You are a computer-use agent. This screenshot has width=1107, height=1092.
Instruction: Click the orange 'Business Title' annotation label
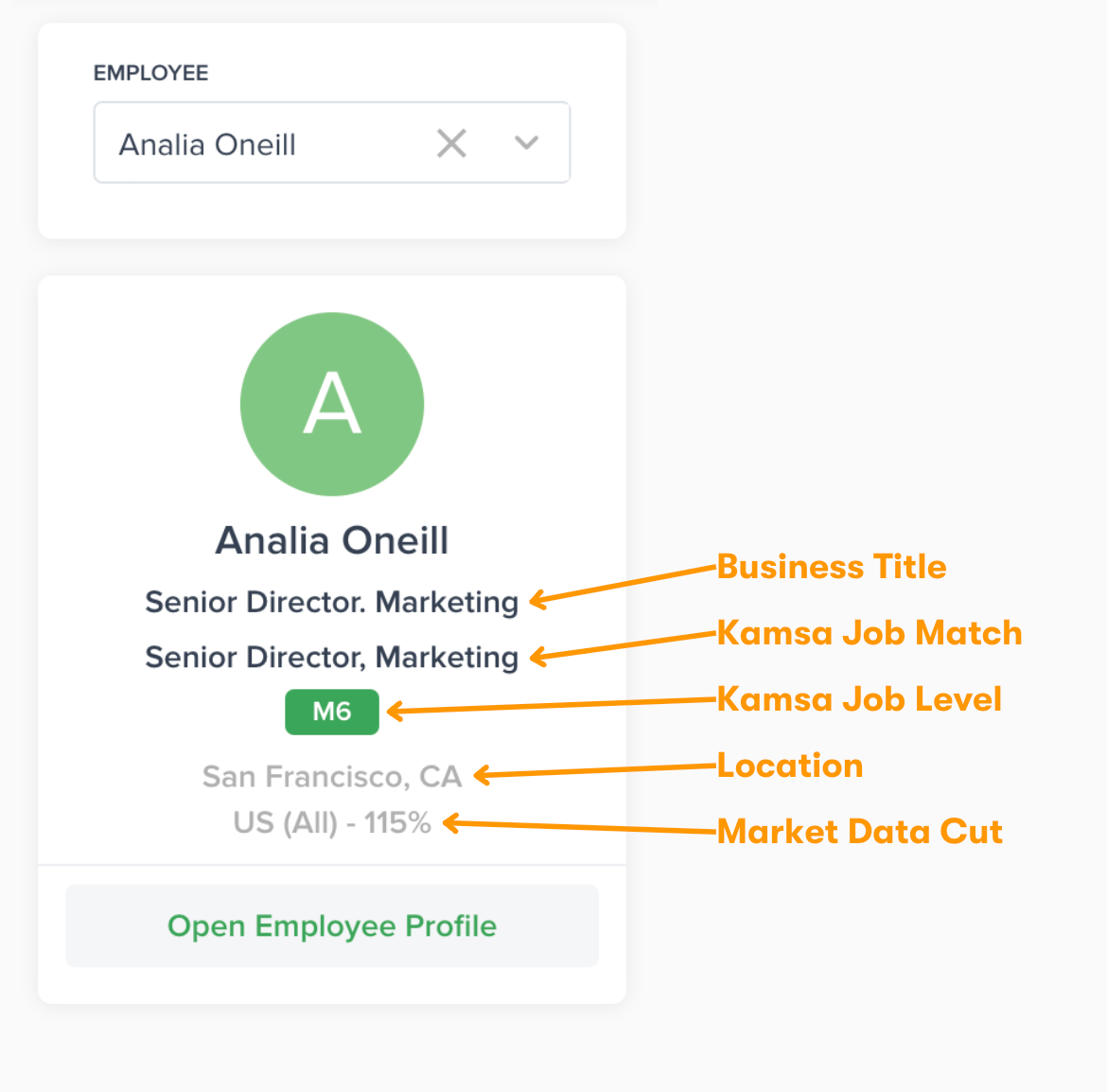[832, 566]
